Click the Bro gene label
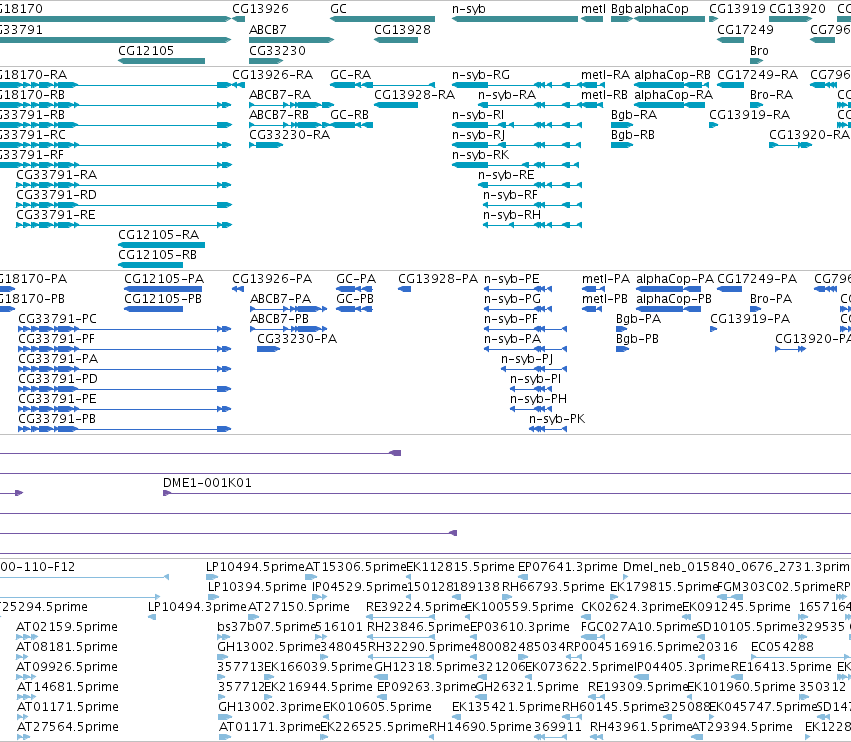851x742 pixels. (759, 50)
